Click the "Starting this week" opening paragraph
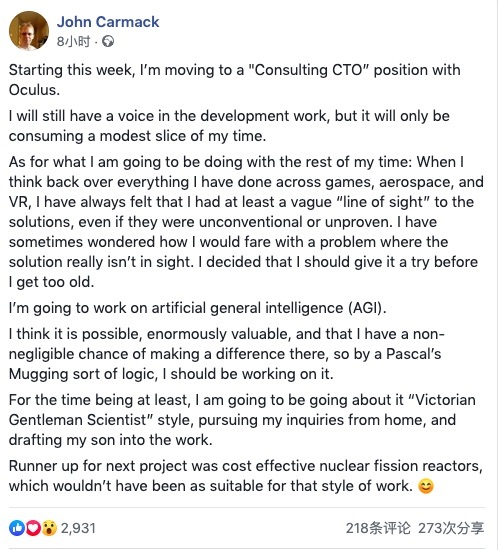 click(x=234, y=80)
